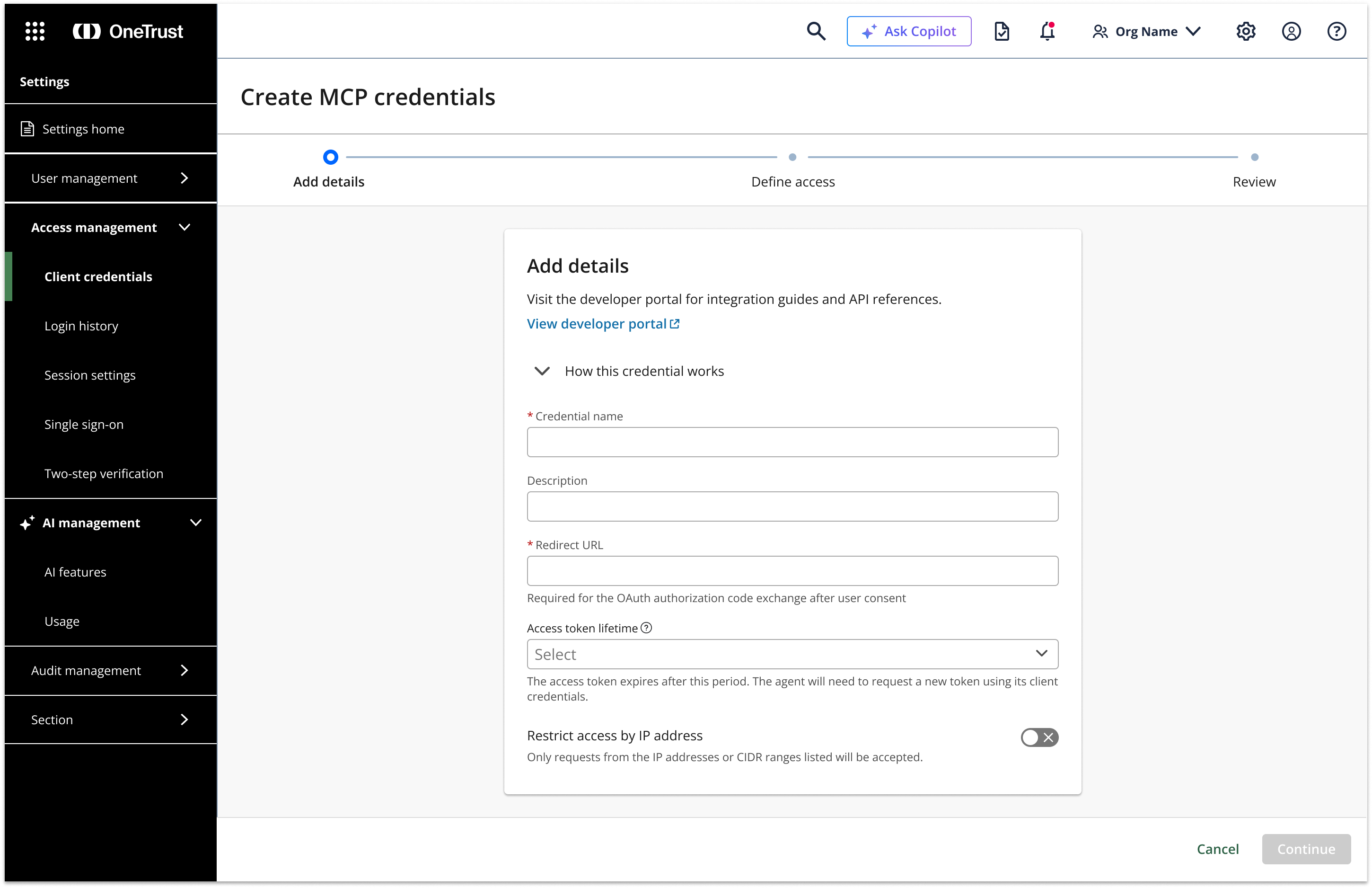Click the Ask Copilot button
Image resolution: width=1372 pixels, height=888 pixels.
pyautogui.click(x=909, y=31)
